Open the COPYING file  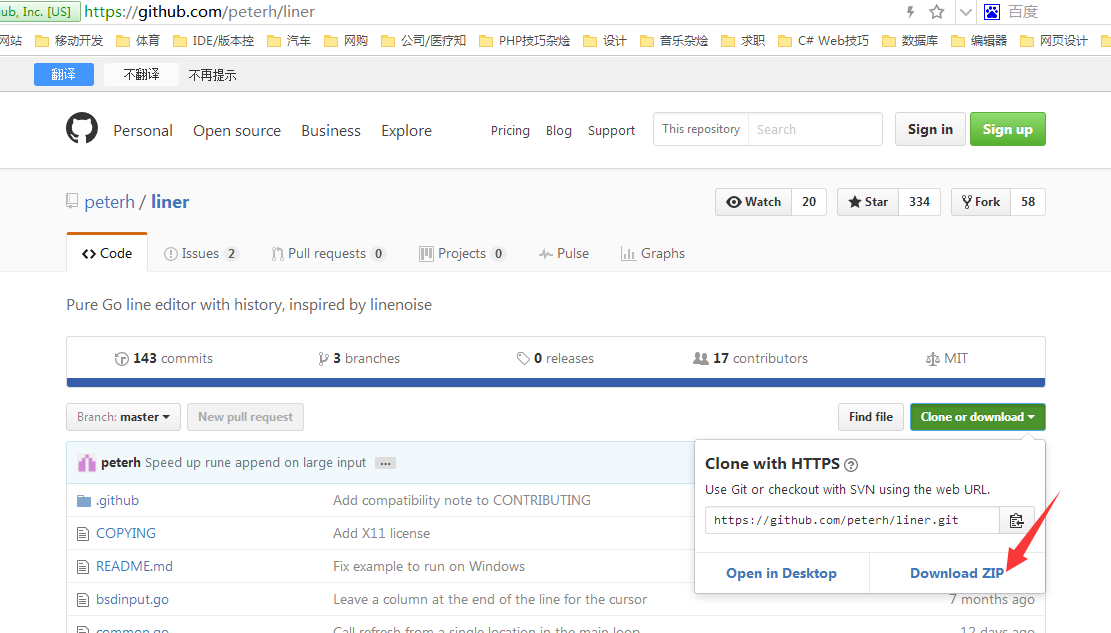[125, 533]
